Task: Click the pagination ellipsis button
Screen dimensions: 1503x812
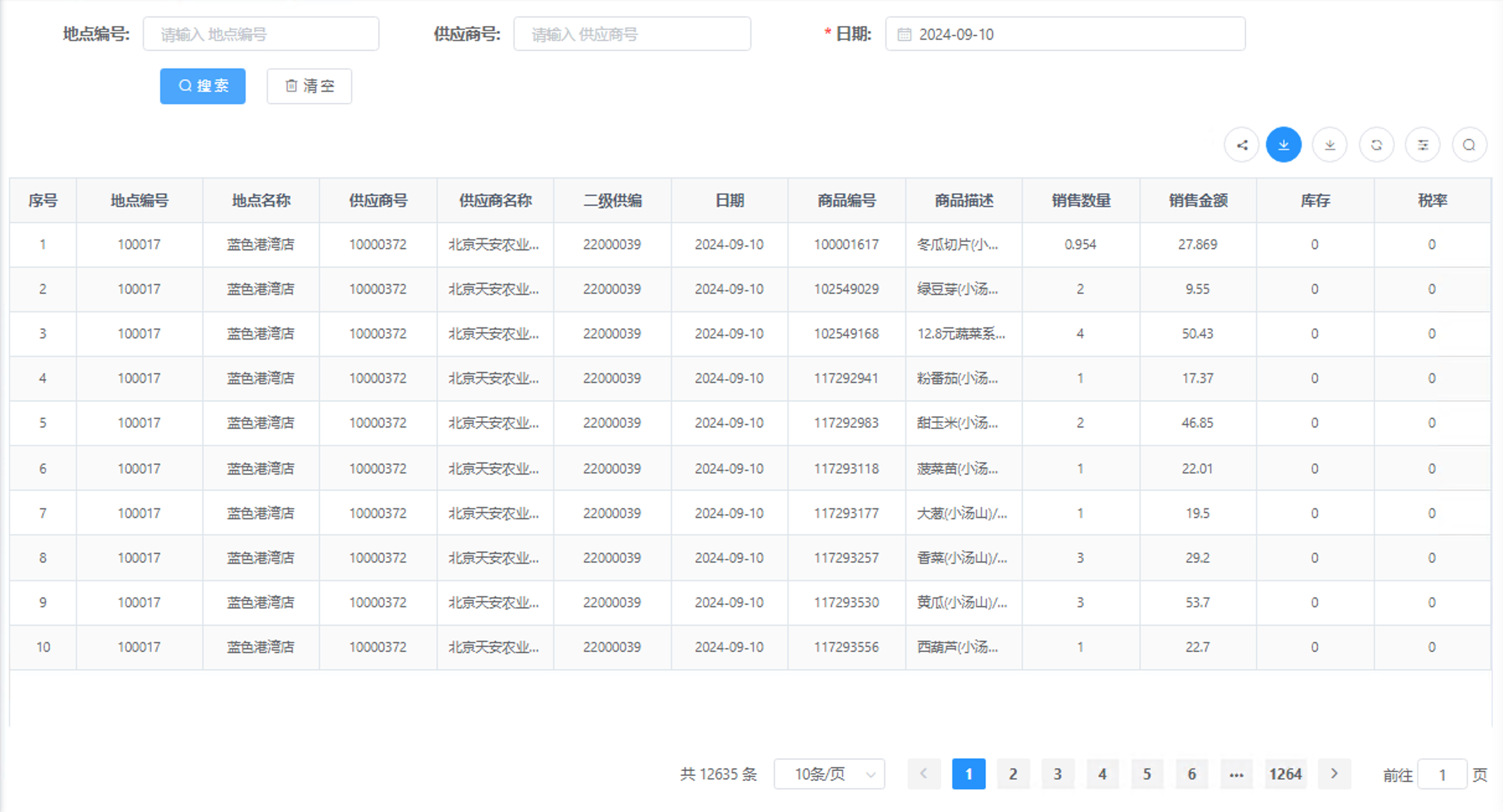Action: [x=1236, y=774]
